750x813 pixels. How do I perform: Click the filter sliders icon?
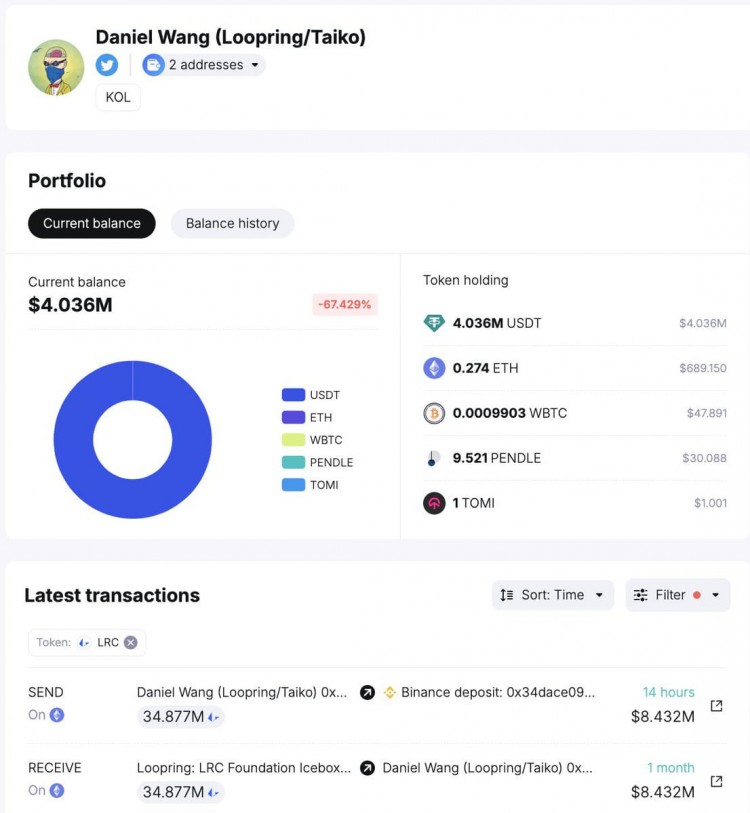[x=641, y=595]
